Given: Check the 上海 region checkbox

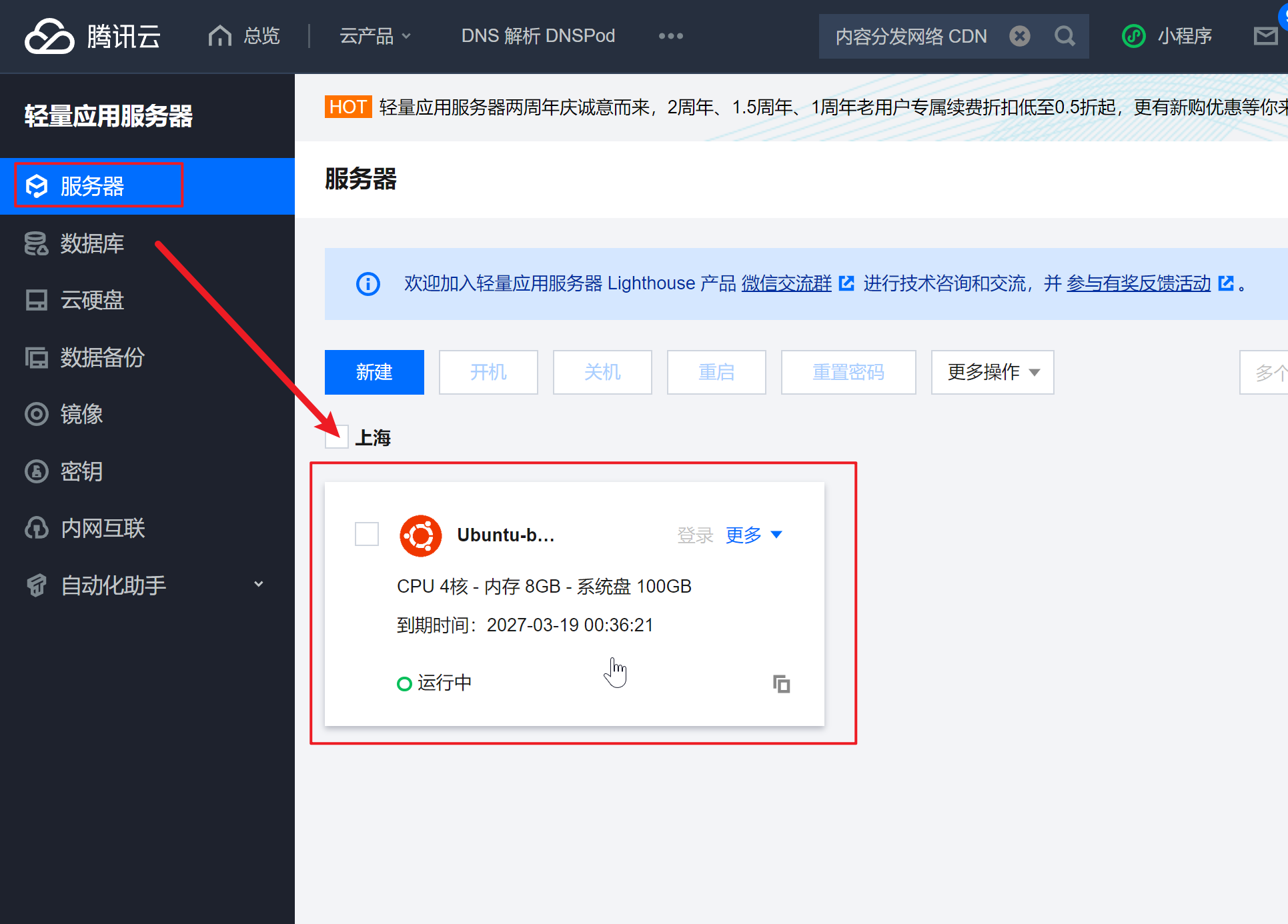Looking at the screenshot, I should click(337, 437).
